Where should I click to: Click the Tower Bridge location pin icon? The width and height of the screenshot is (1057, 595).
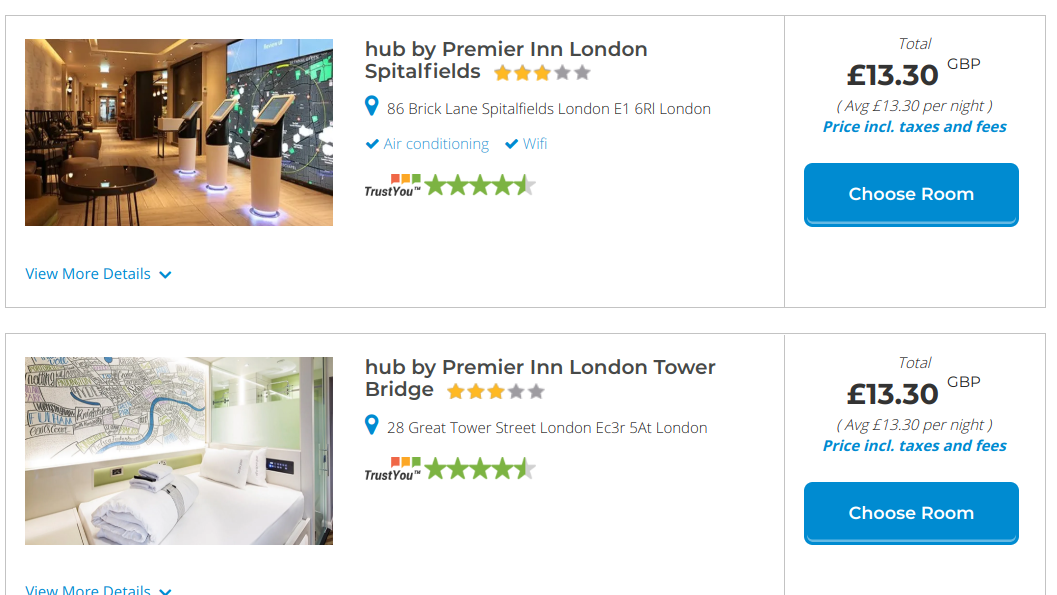[372, 425]
